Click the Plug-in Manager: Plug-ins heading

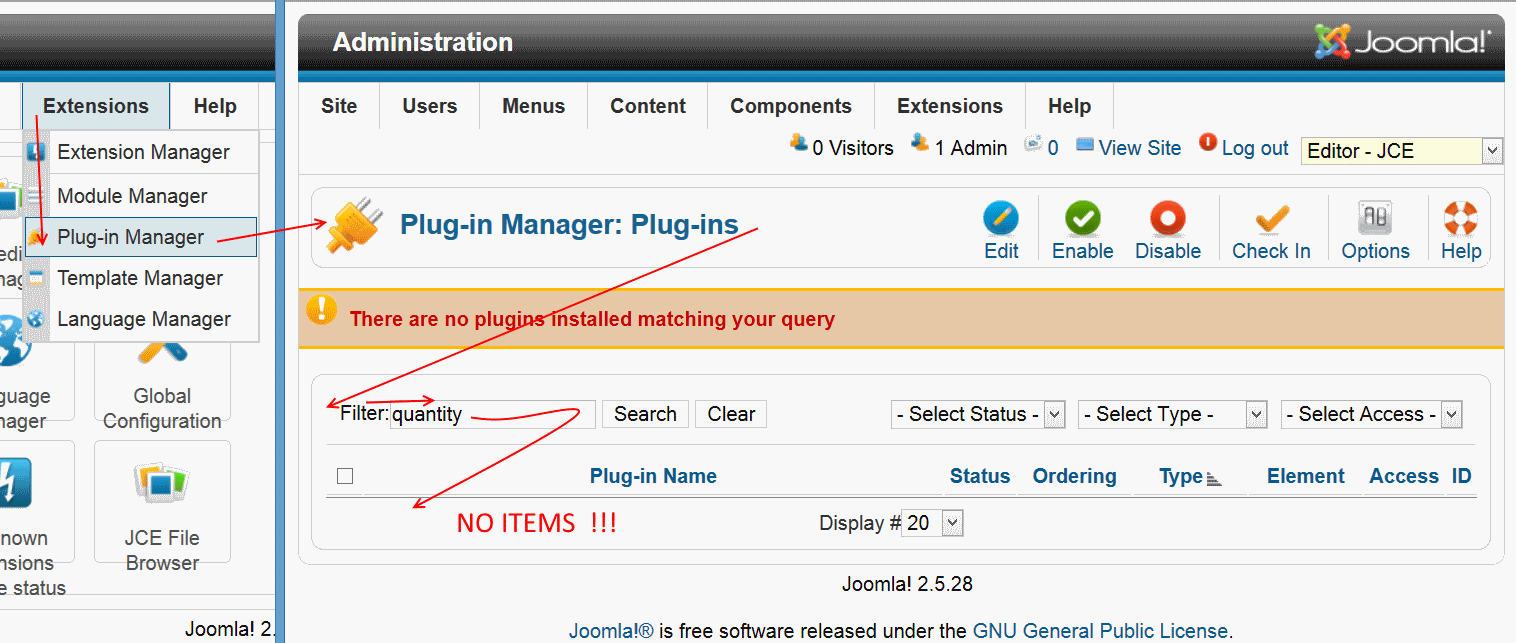pyautogui.click(x=569, y=224)
